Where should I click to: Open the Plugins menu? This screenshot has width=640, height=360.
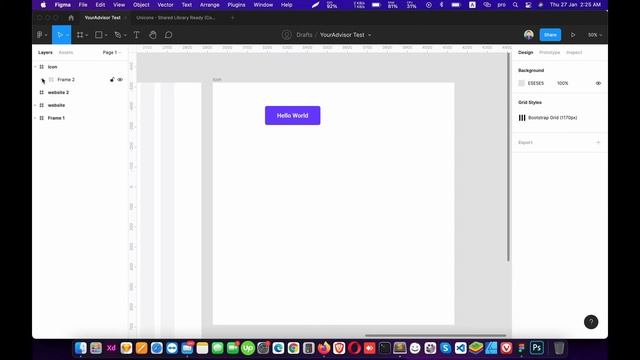coord(236,5)
